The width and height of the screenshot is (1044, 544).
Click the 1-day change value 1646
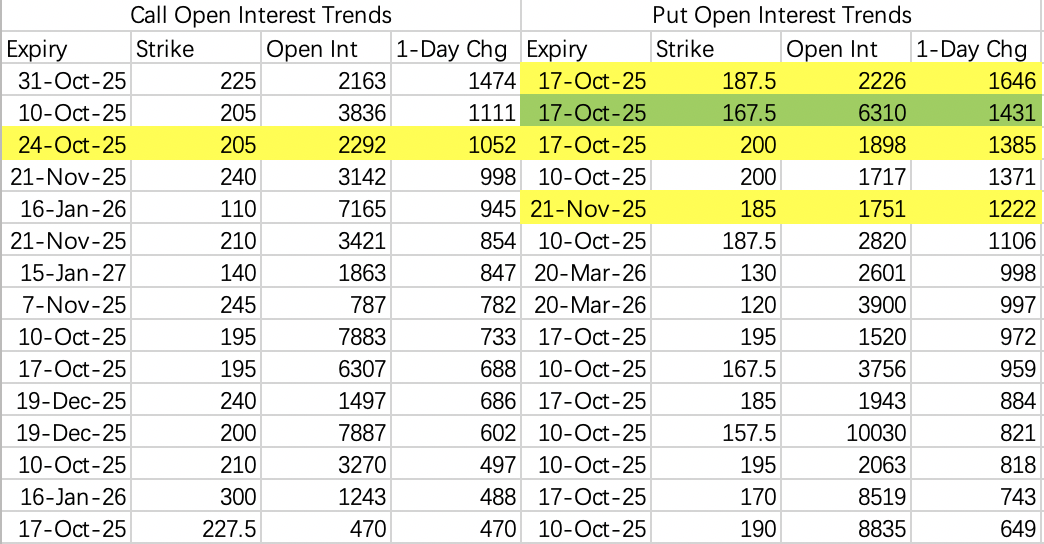coord(976,81)
